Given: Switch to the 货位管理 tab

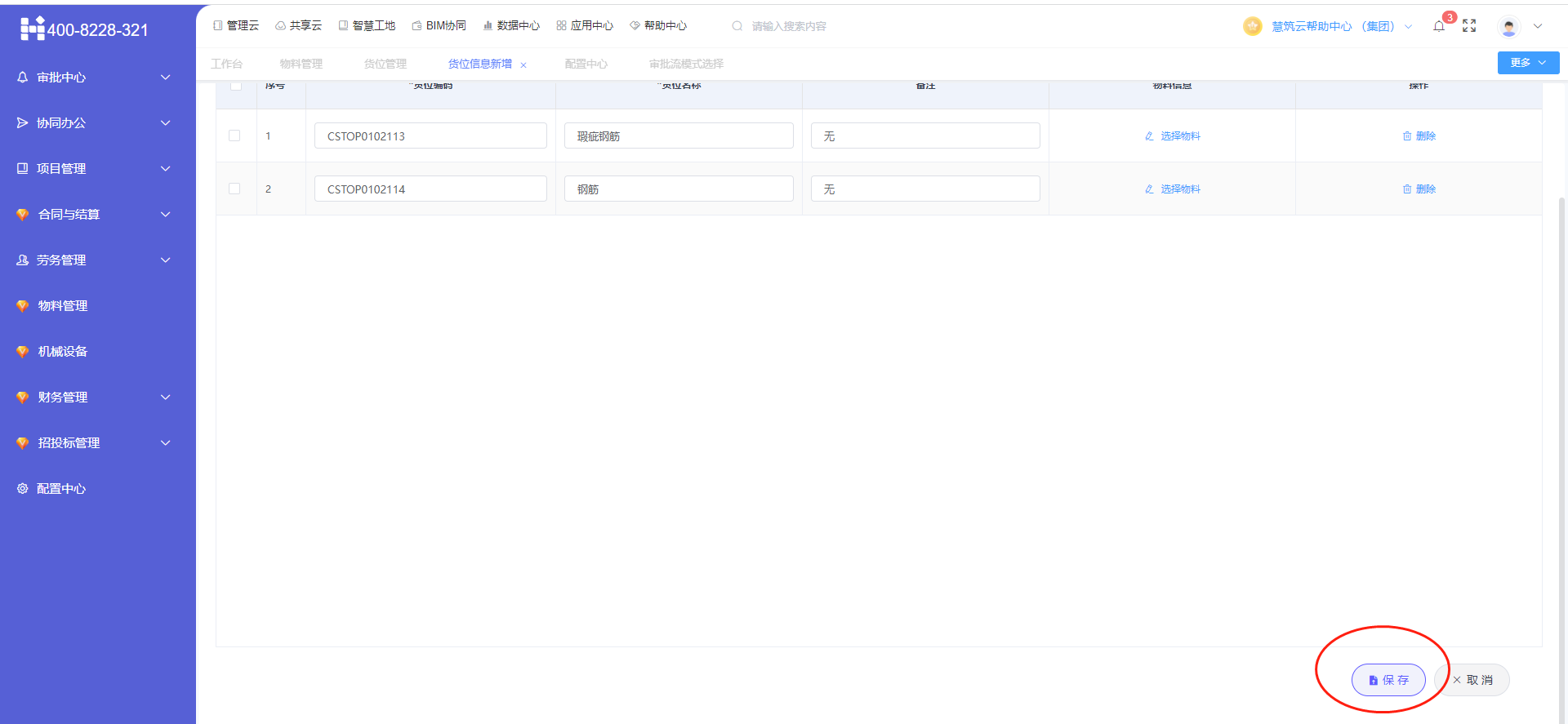Looking at the screenshot, I should [x=385, y=64].
